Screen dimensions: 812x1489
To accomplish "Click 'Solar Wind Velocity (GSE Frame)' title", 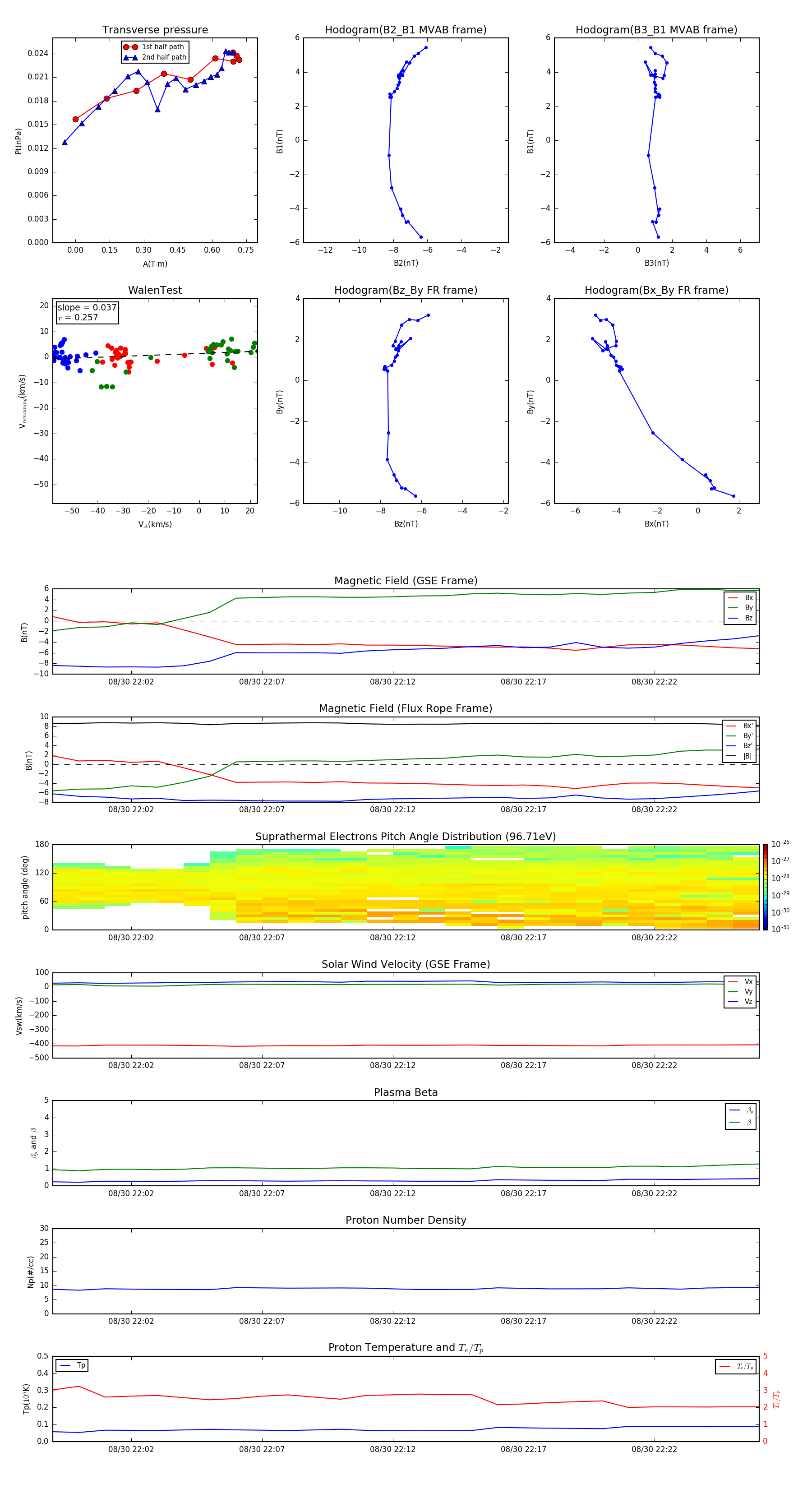I will (x=406, y=965).
